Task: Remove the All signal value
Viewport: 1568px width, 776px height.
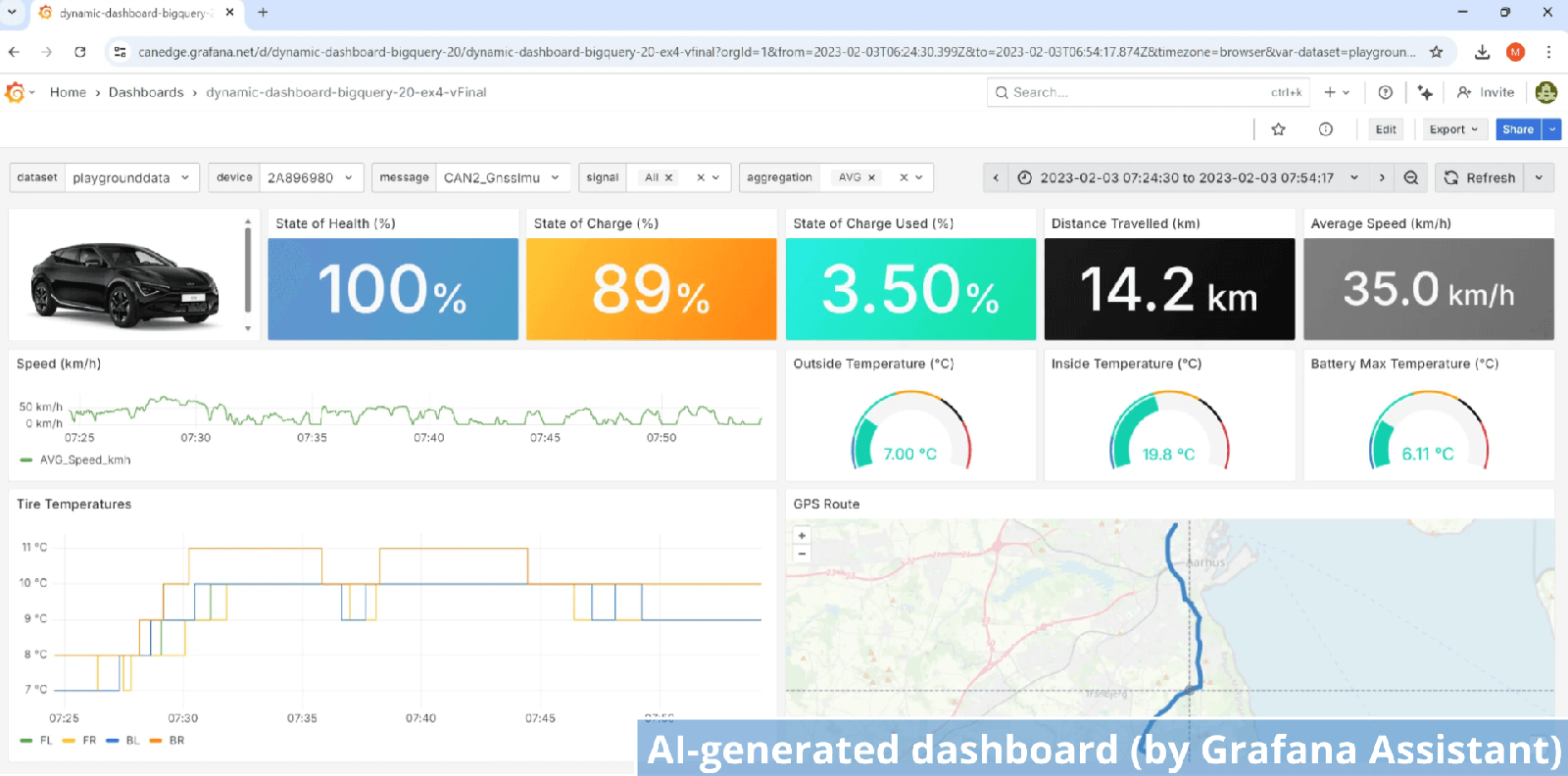Action: tap(668, 177)
